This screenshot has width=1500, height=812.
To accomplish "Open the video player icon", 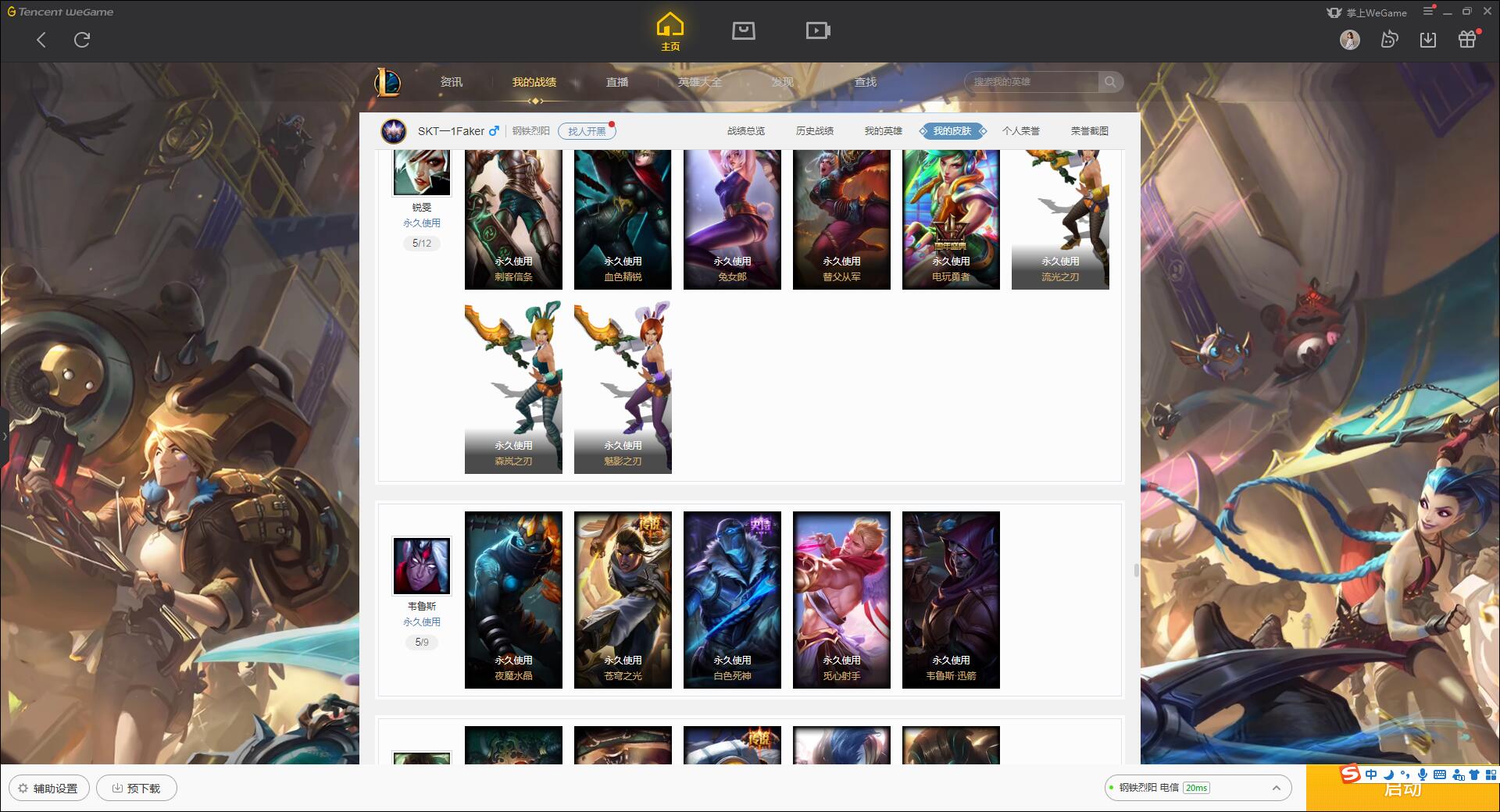I will (x=818, y=30).
